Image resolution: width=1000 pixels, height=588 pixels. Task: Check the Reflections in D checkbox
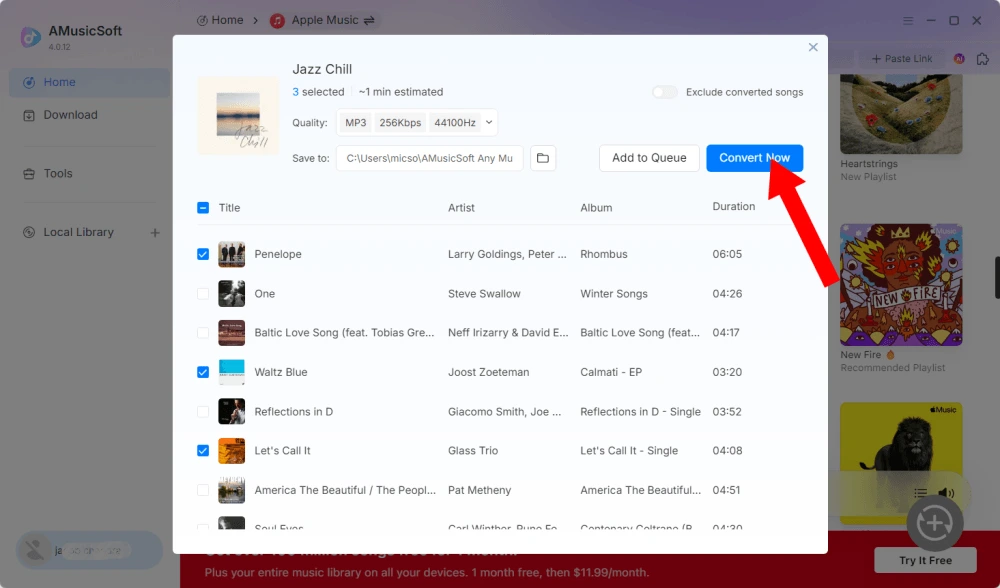coord(203,411)
